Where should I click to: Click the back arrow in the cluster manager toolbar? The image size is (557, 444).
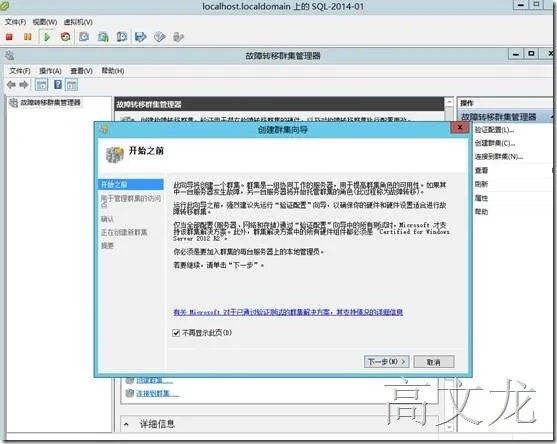(11, 85)
